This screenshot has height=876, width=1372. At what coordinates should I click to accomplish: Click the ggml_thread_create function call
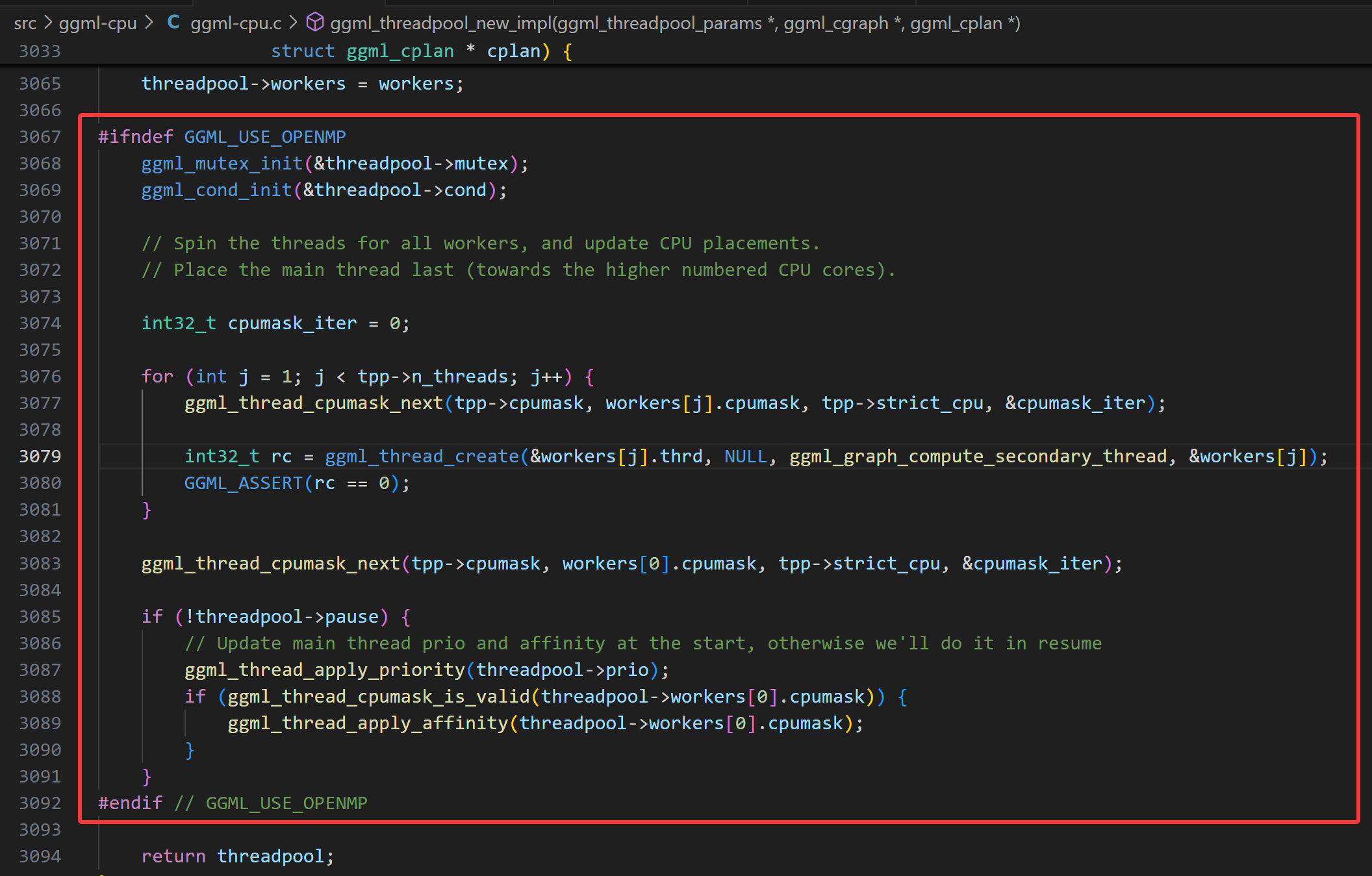(x=422, y=457)
